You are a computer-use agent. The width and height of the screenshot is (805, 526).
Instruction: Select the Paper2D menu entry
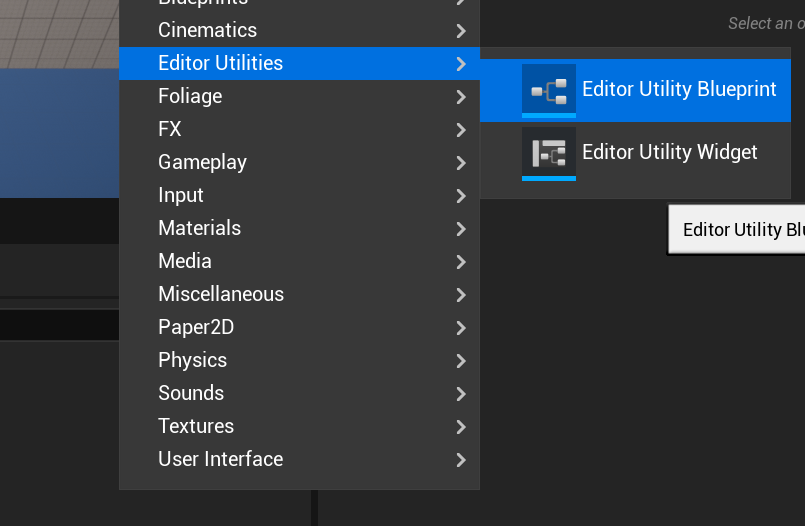(196, 327)
